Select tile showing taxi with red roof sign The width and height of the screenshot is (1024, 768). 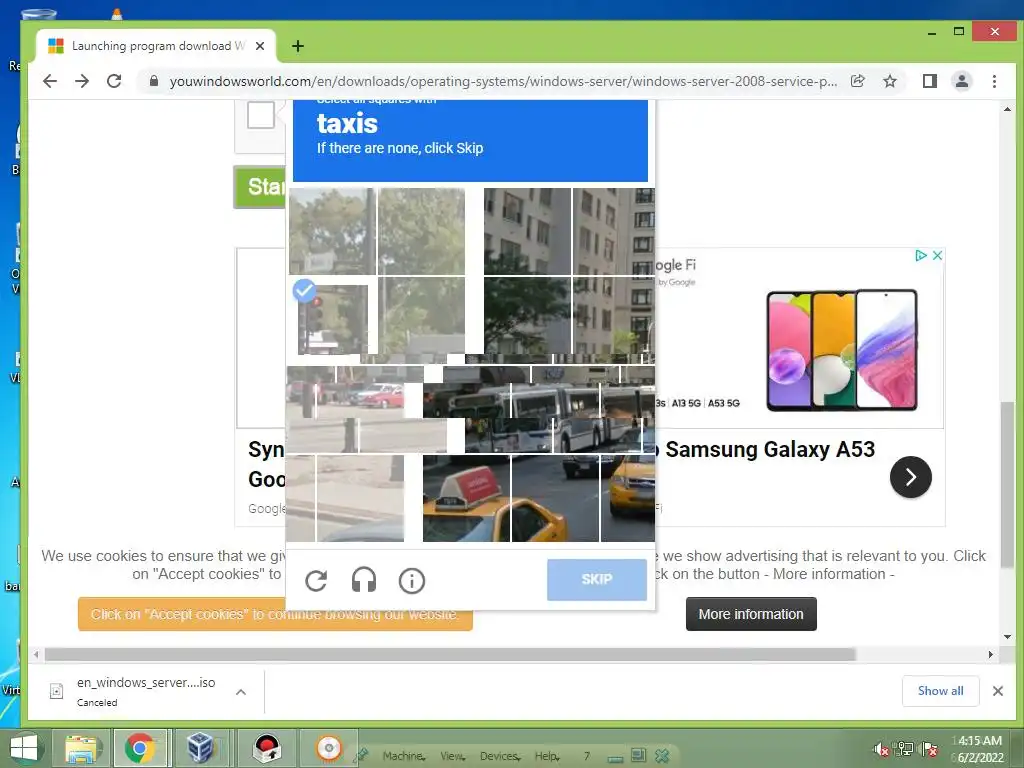(466, 498)
